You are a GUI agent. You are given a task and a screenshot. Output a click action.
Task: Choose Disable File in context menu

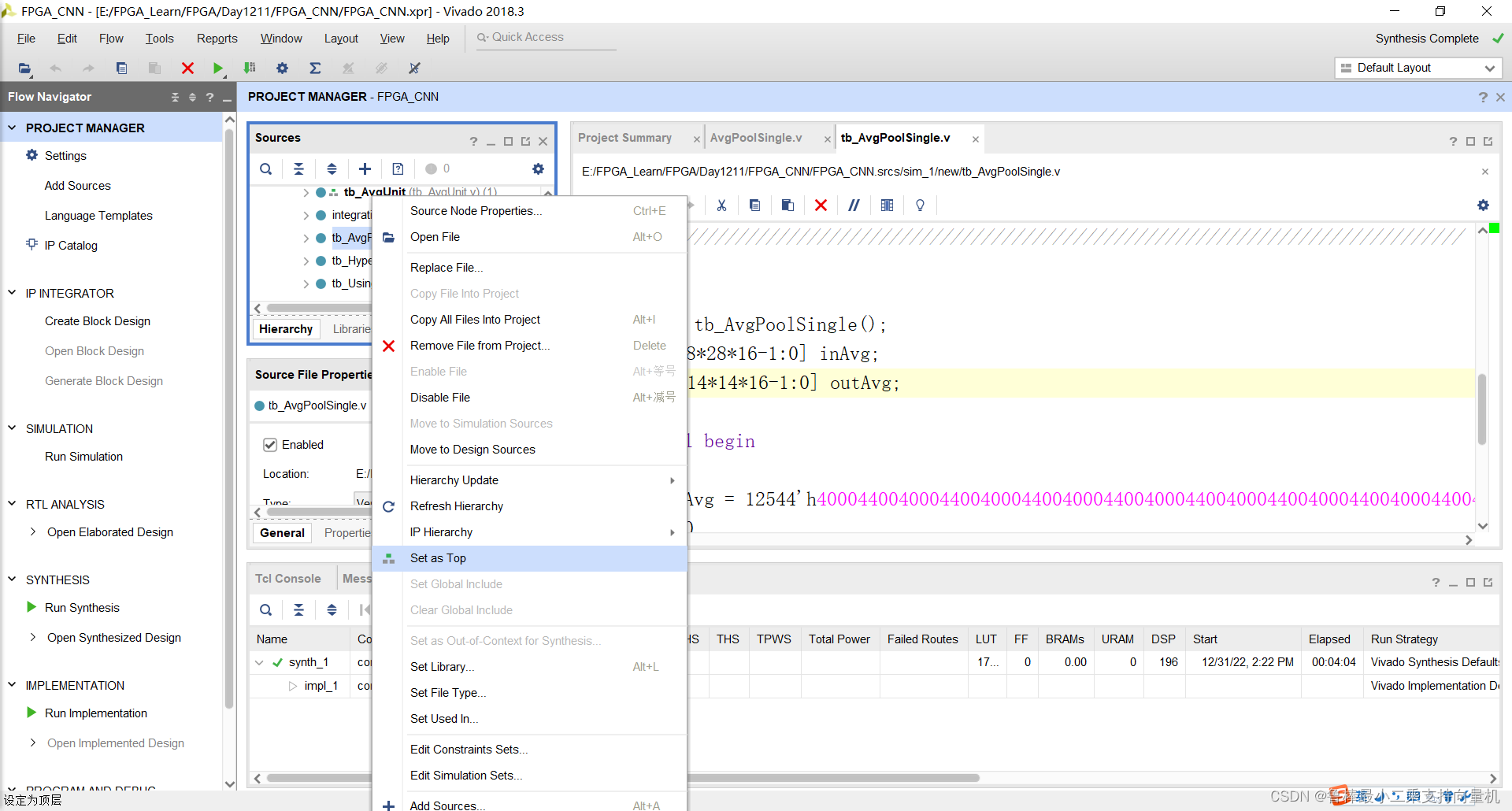pos(529,398)
